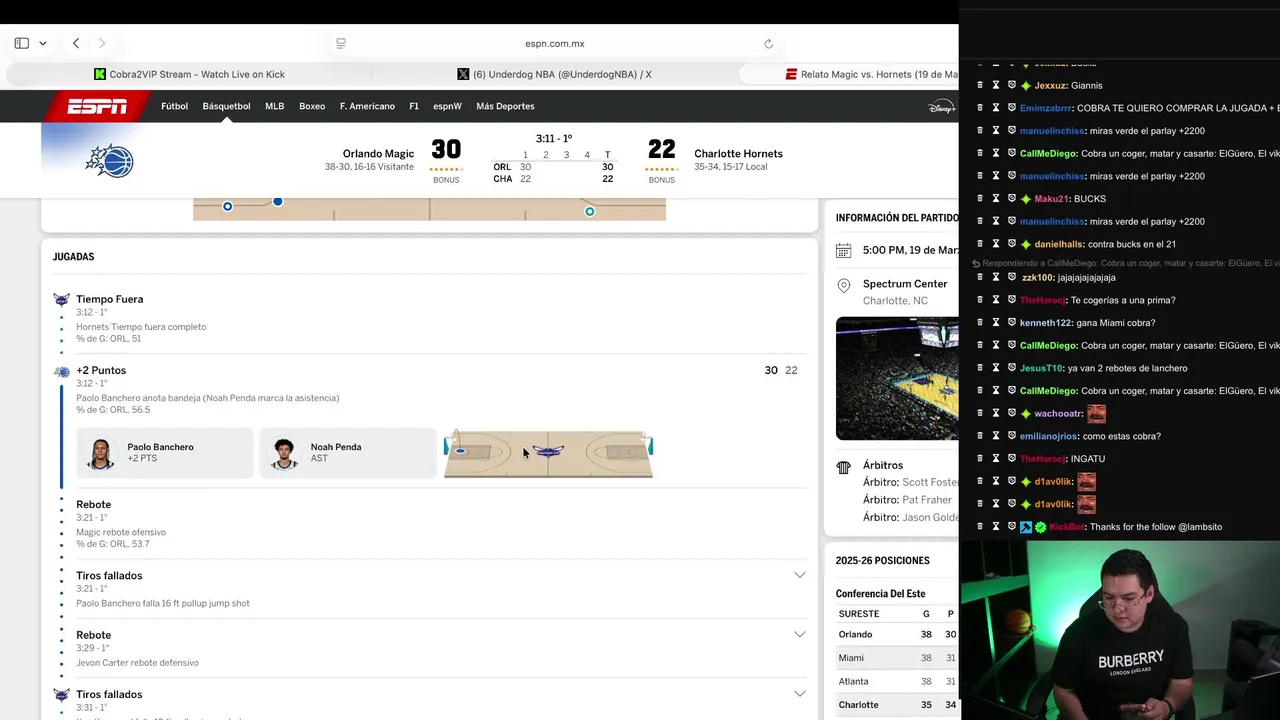Switch to the Cobra2VIP Stream Kick tab
The image size is (1280, 720).
(189, 74)
